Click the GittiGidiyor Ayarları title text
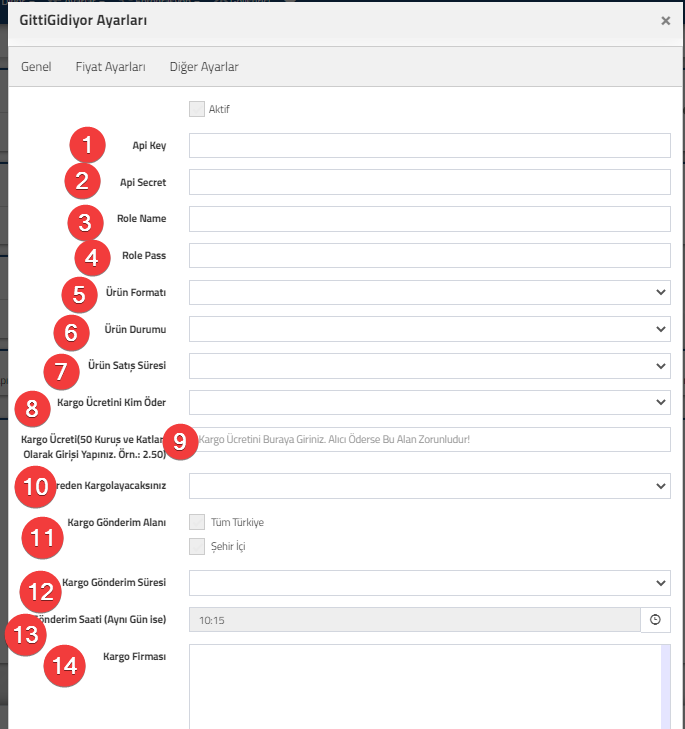 pos(83,20)
